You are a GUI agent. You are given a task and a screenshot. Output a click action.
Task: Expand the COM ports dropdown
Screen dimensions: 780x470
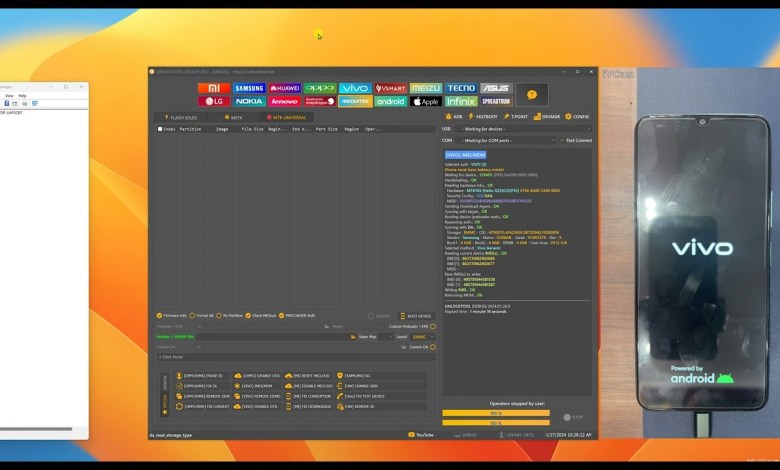tap(506, 140)
